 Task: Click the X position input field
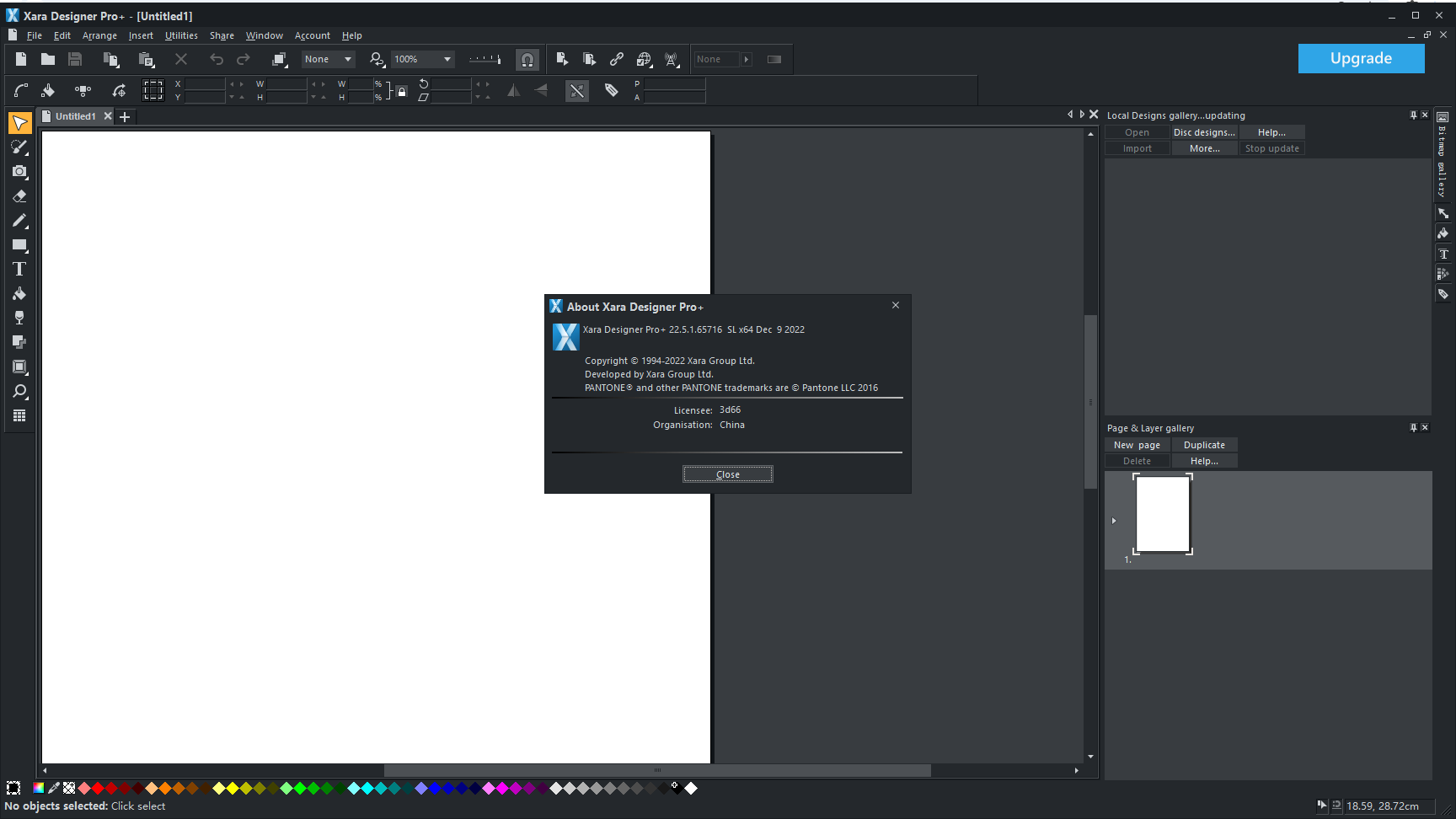(205, 84)
